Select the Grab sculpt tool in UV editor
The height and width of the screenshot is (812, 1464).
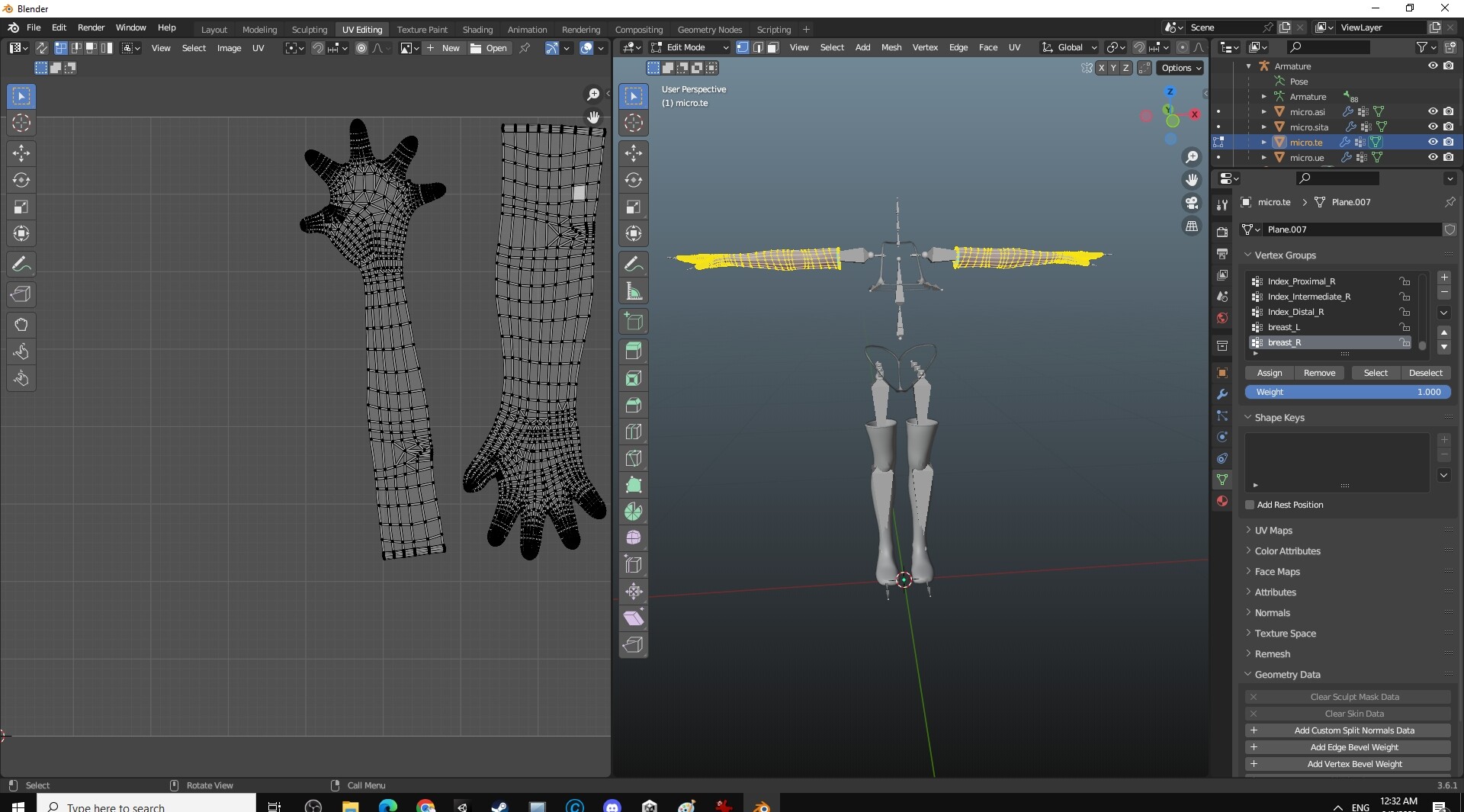click(21, 325)
